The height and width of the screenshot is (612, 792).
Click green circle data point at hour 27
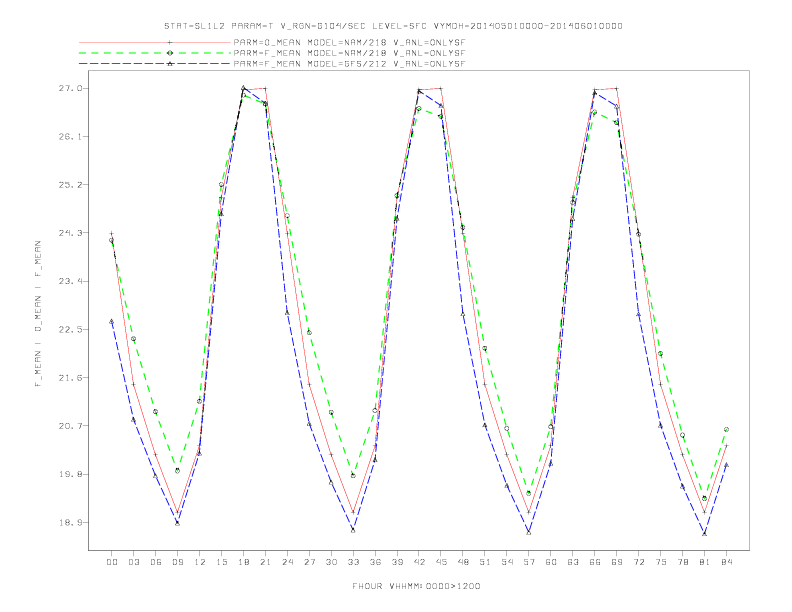click(309, 333)
